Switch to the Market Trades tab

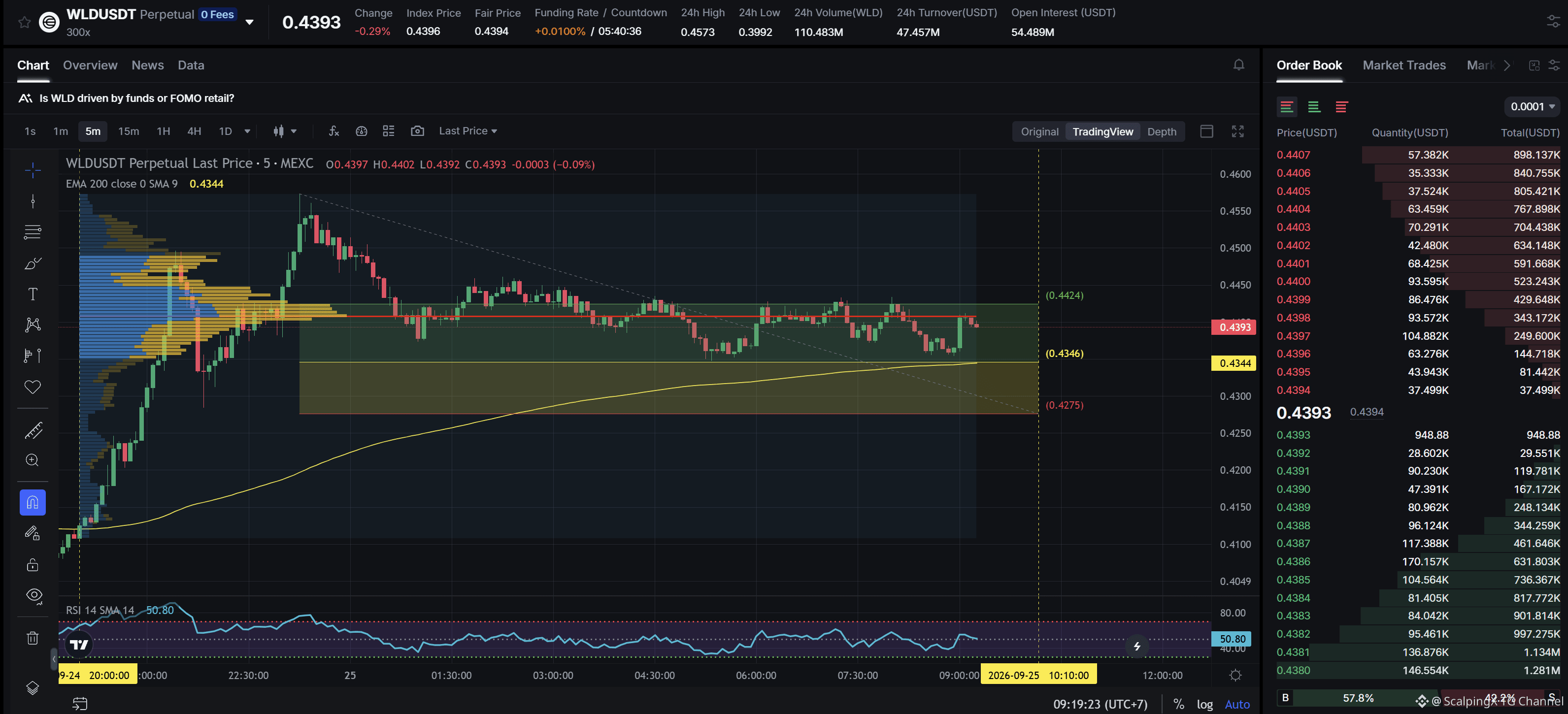[x=1403, y=65]
